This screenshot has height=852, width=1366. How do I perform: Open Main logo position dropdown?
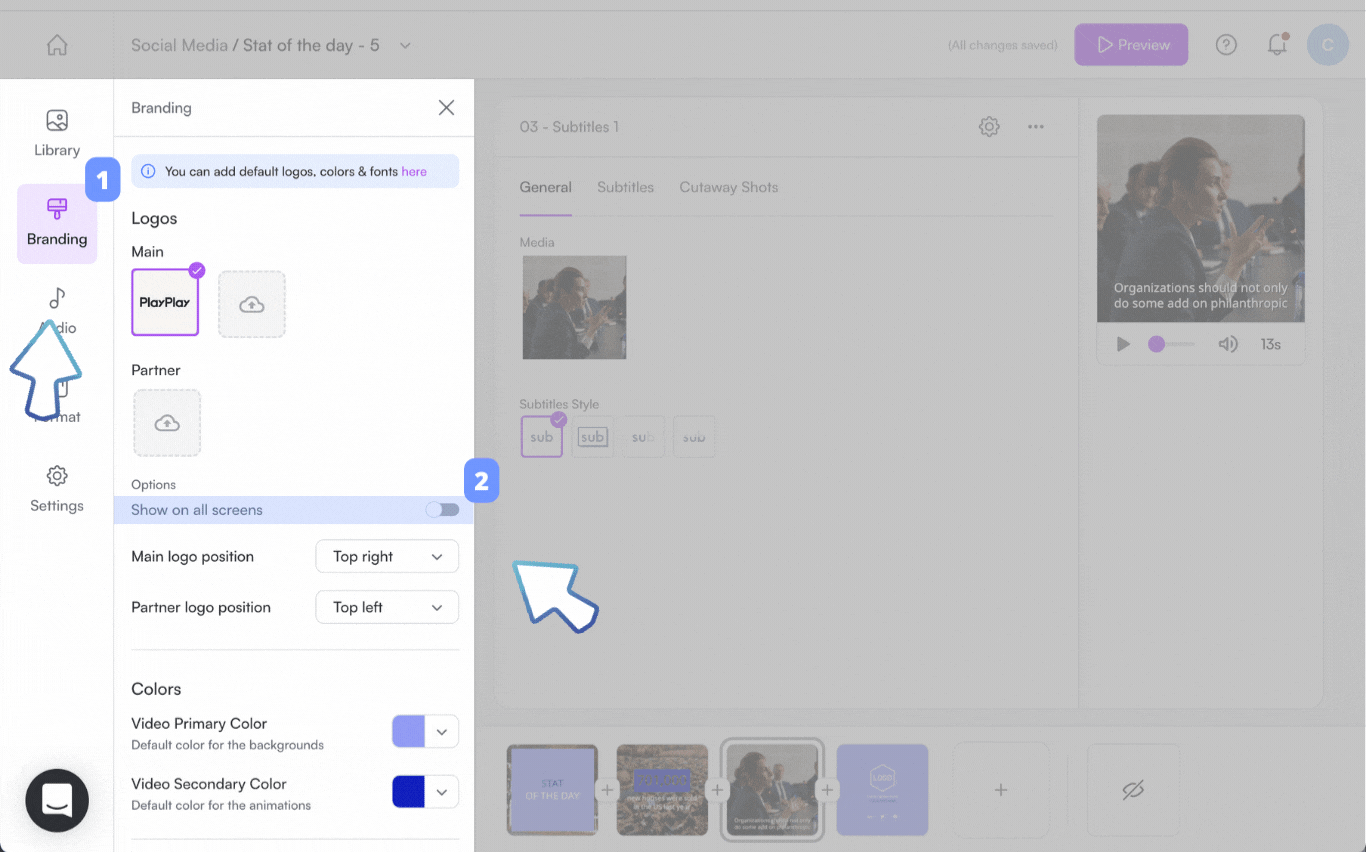click(387, 557)
